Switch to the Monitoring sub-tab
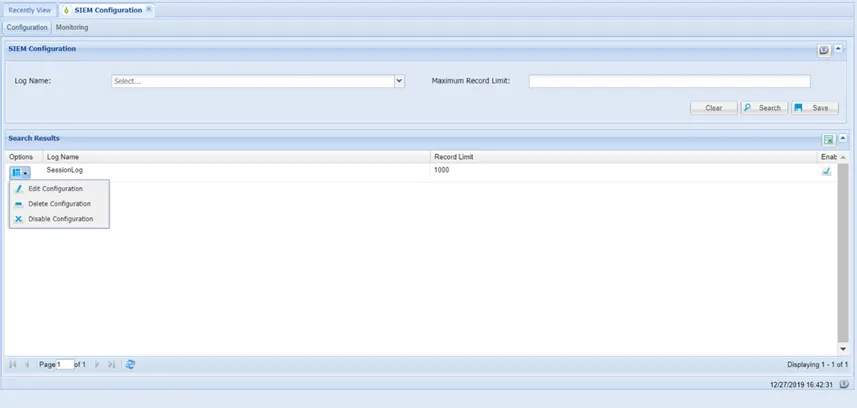The height and width of the screenshot is (408, 857). point(72,27)
